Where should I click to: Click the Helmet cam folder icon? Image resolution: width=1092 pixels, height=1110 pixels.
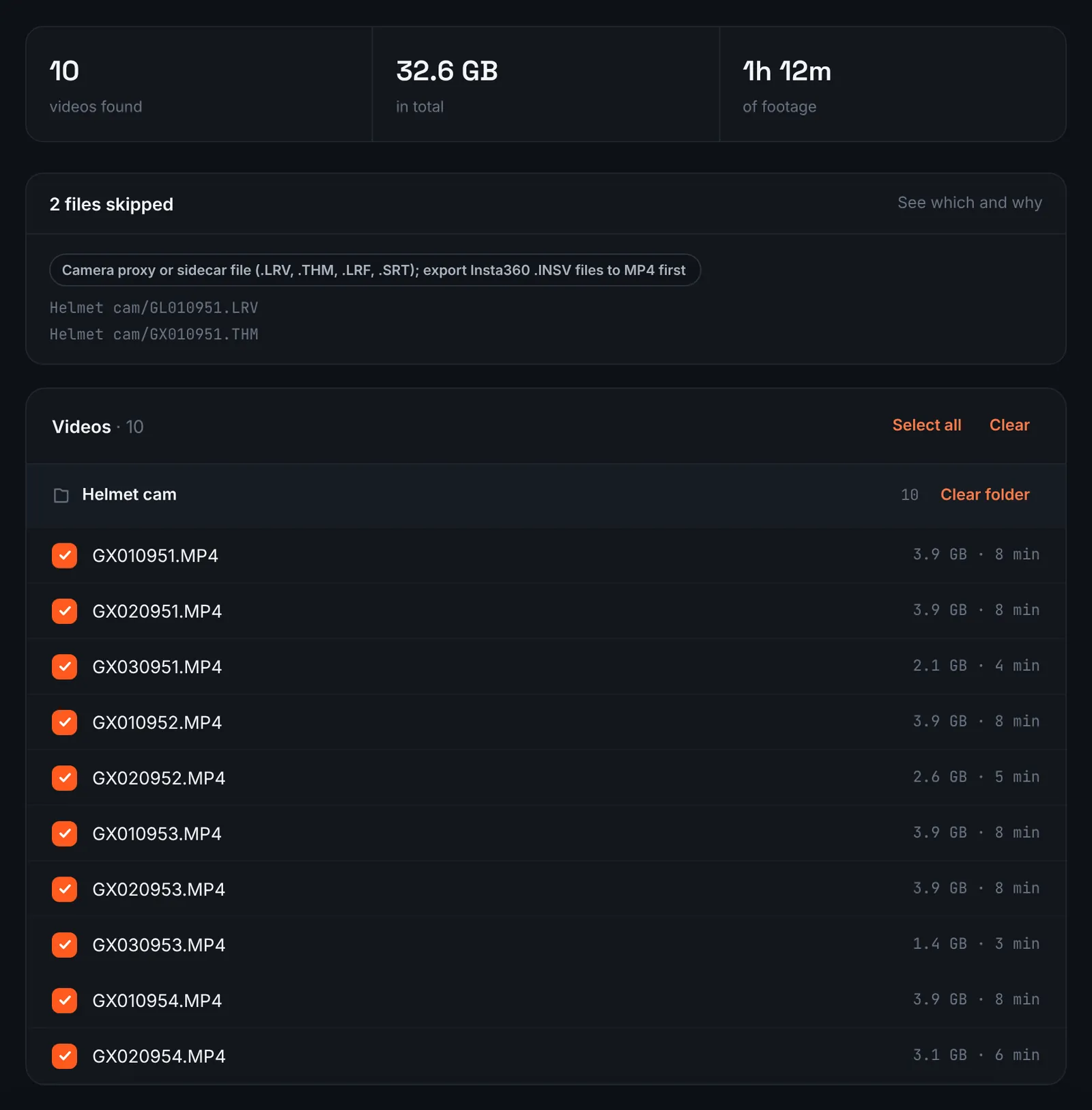[x=61, y=495]
